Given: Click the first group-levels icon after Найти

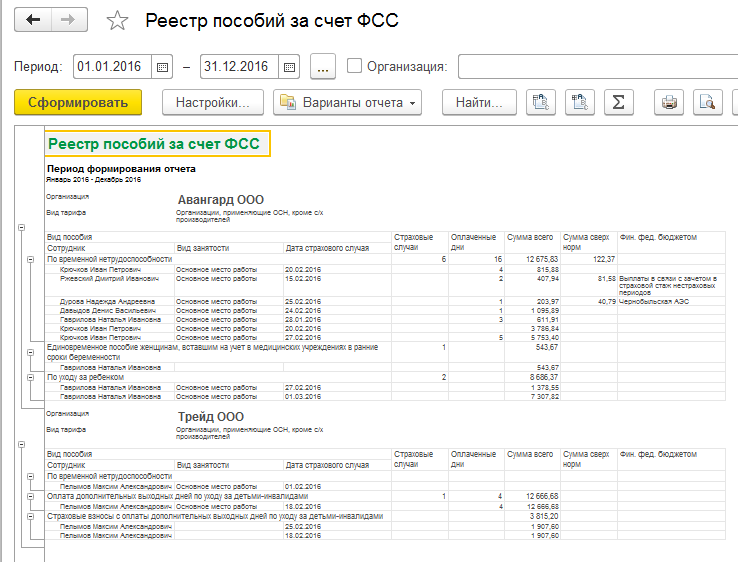Looking at the screenshot, I should coord(540,102).
